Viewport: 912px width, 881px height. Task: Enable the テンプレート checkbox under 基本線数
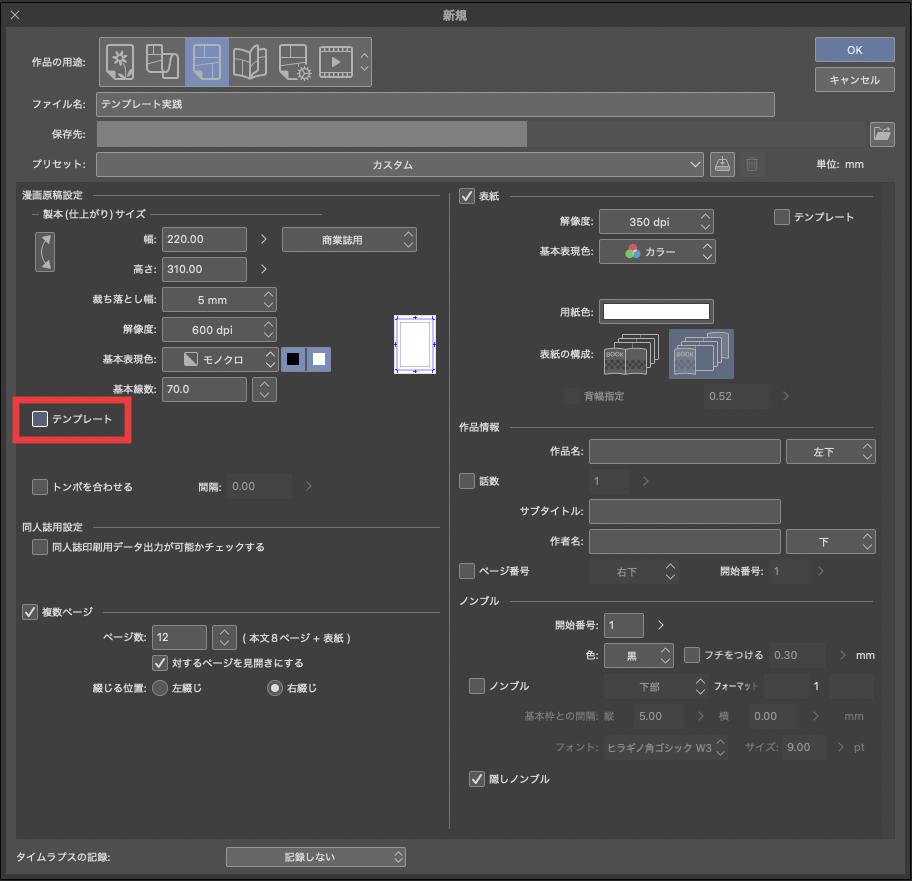[40, 419]
